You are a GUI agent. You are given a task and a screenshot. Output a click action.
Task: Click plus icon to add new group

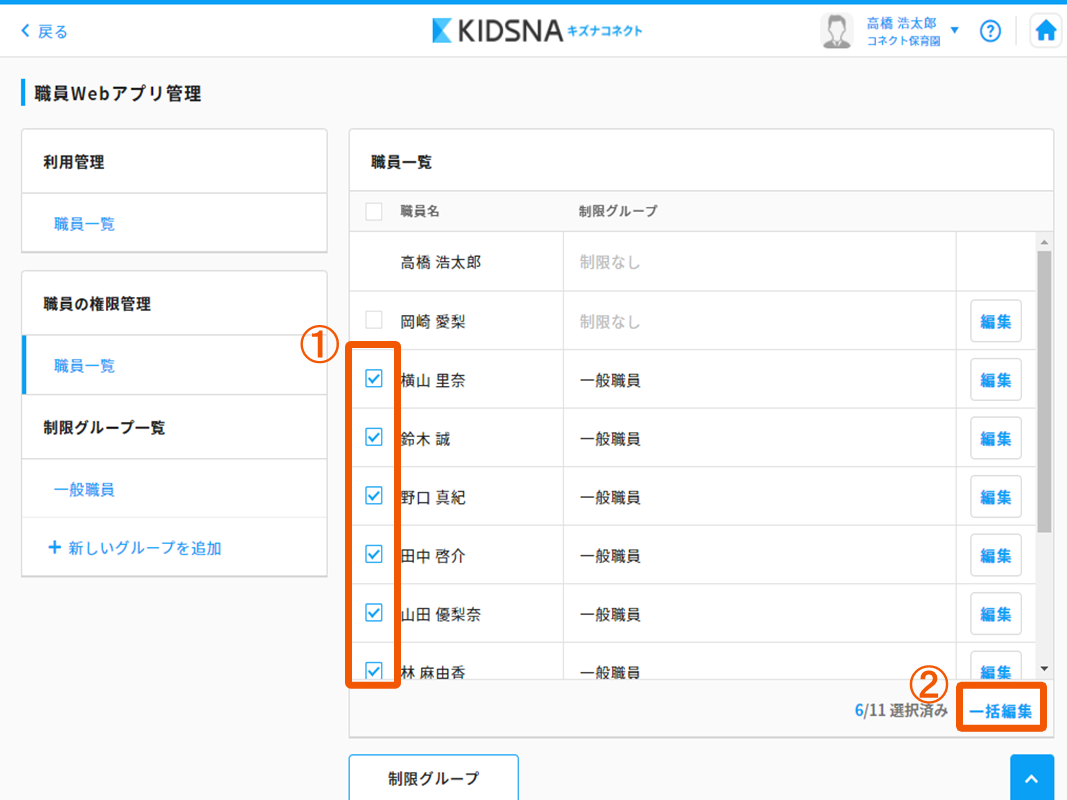54,548
